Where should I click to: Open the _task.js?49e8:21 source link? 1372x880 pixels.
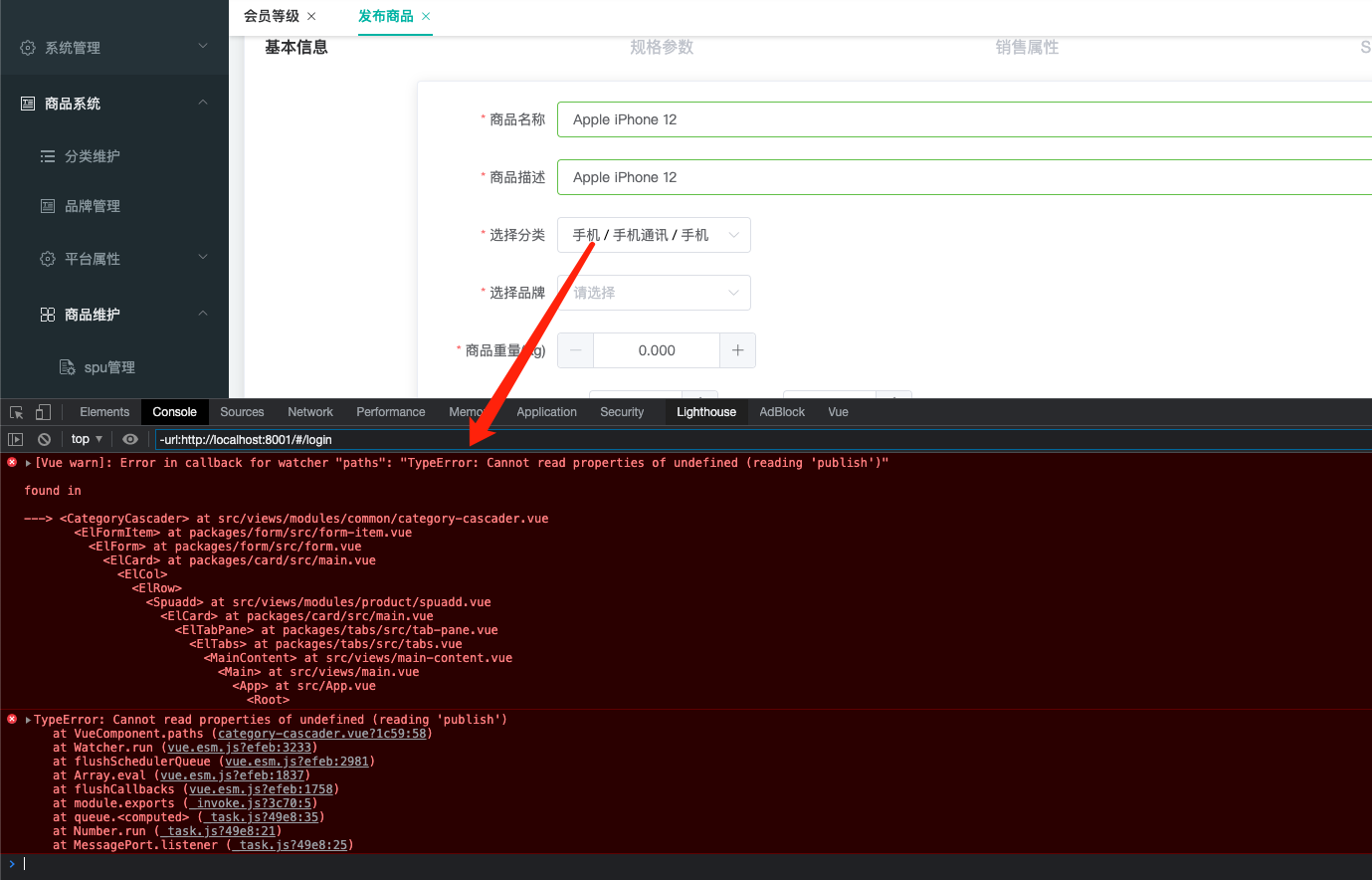tap(218, 831)
